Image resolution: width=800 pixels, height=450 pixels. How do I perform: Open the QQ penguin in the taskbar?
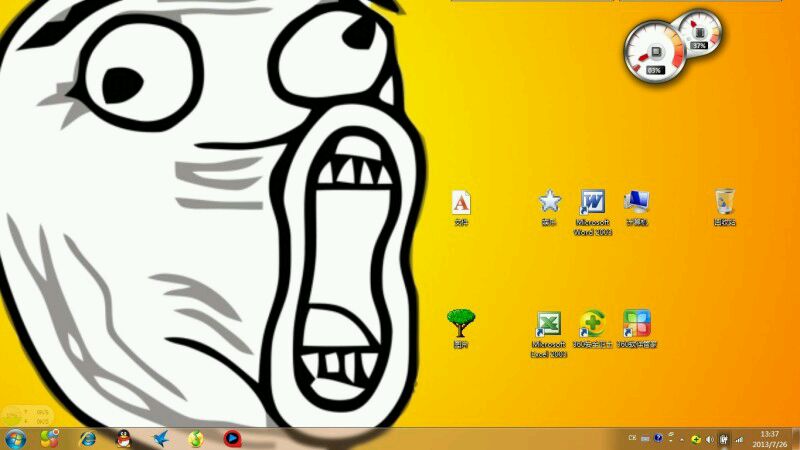[123, 439]
